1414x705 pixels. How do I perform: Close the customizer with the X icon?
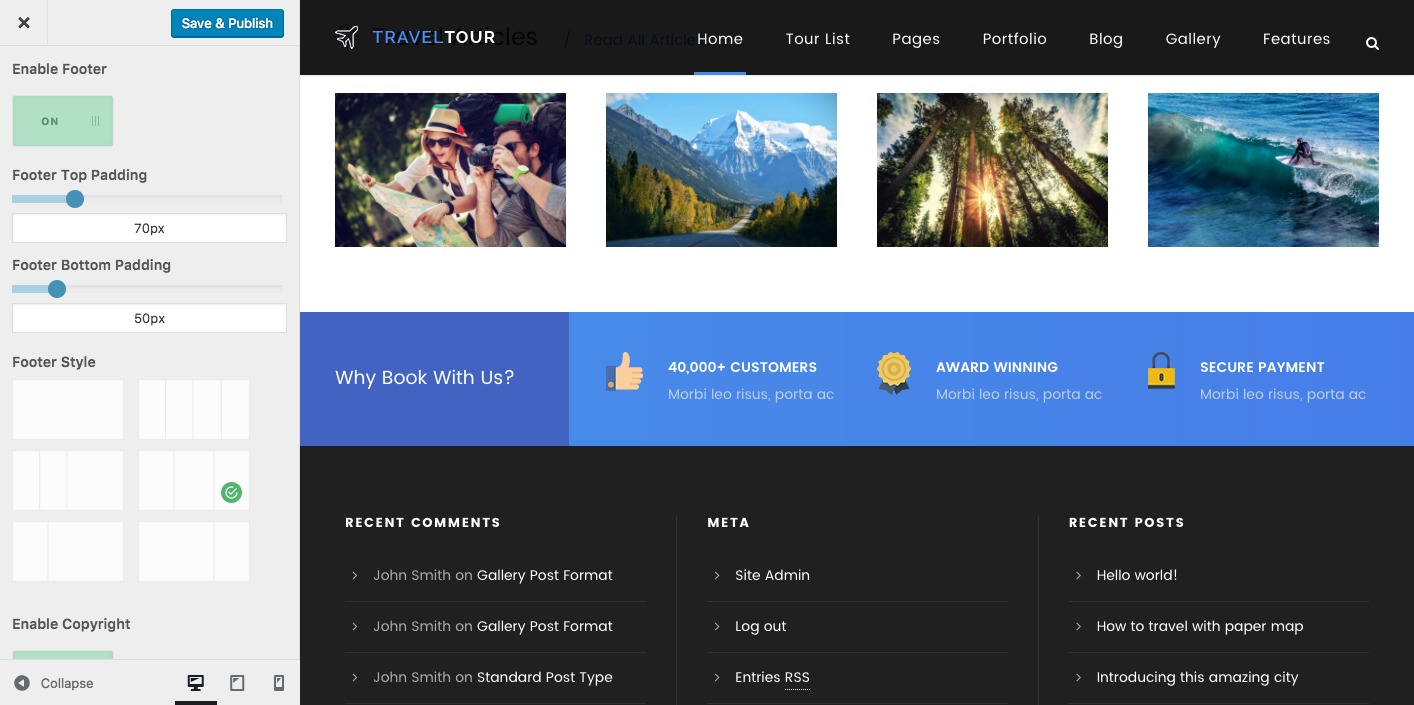pyautogui.click(x=24, y=23)
